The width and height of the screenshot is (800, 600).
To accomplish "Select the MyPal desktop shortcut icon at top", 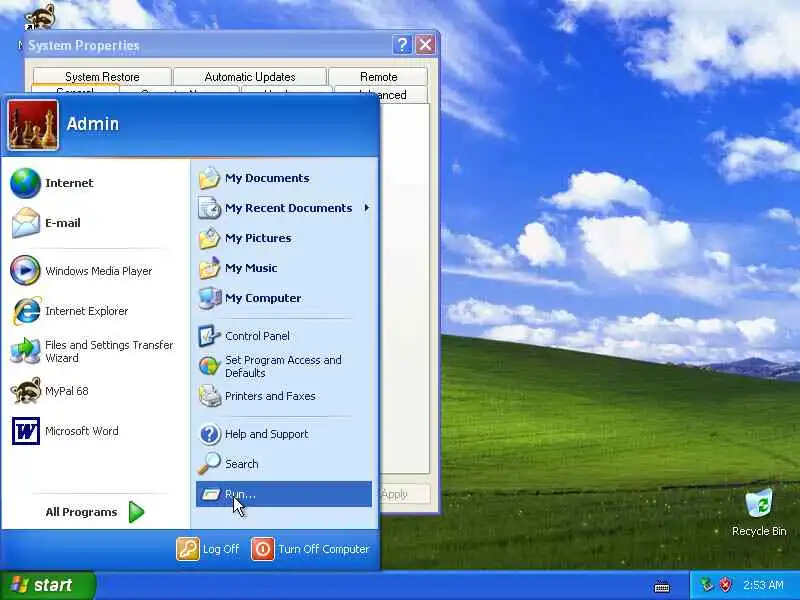I will (x=40, y=16).
